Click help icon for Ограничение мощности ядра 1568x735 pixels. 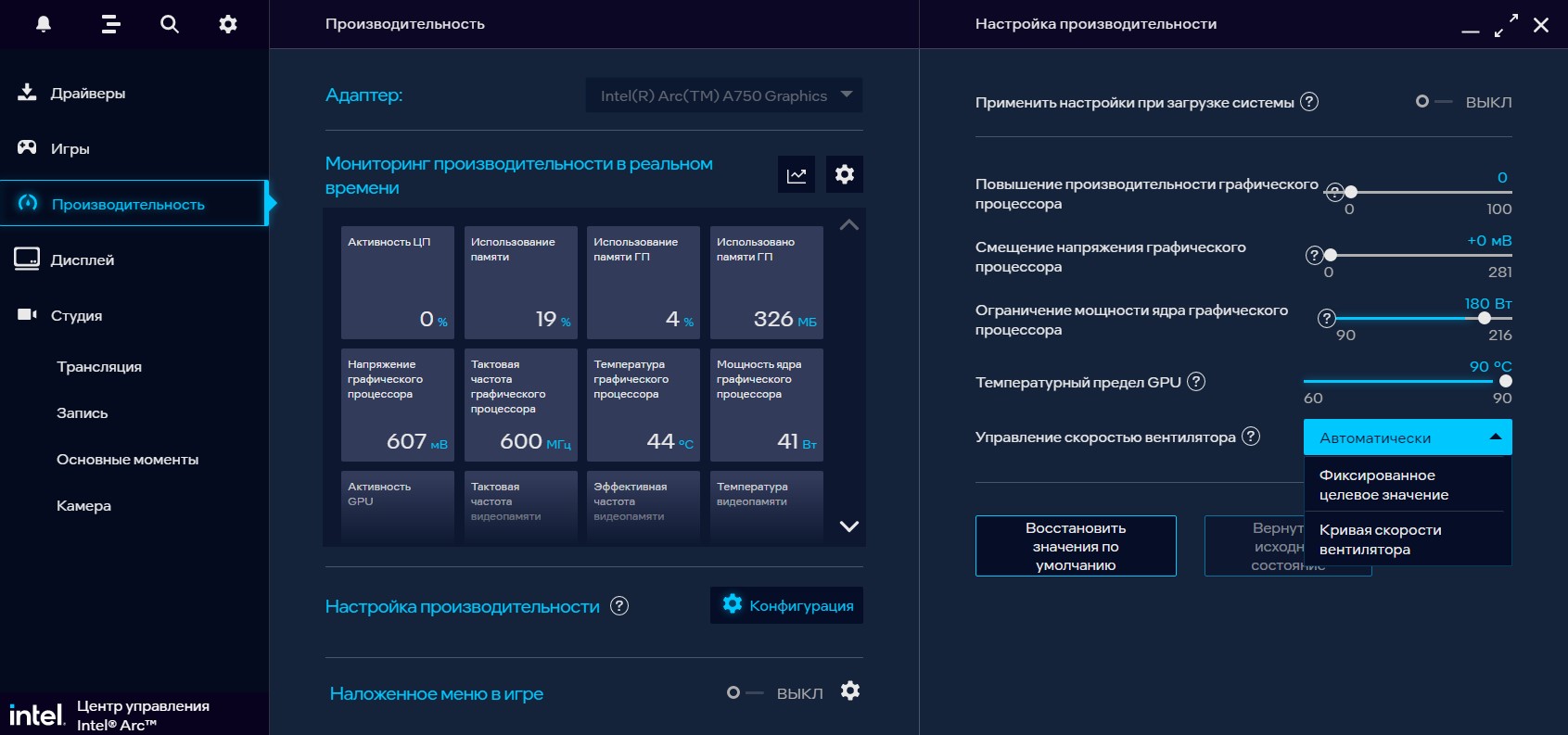[x=1327, y=318]
